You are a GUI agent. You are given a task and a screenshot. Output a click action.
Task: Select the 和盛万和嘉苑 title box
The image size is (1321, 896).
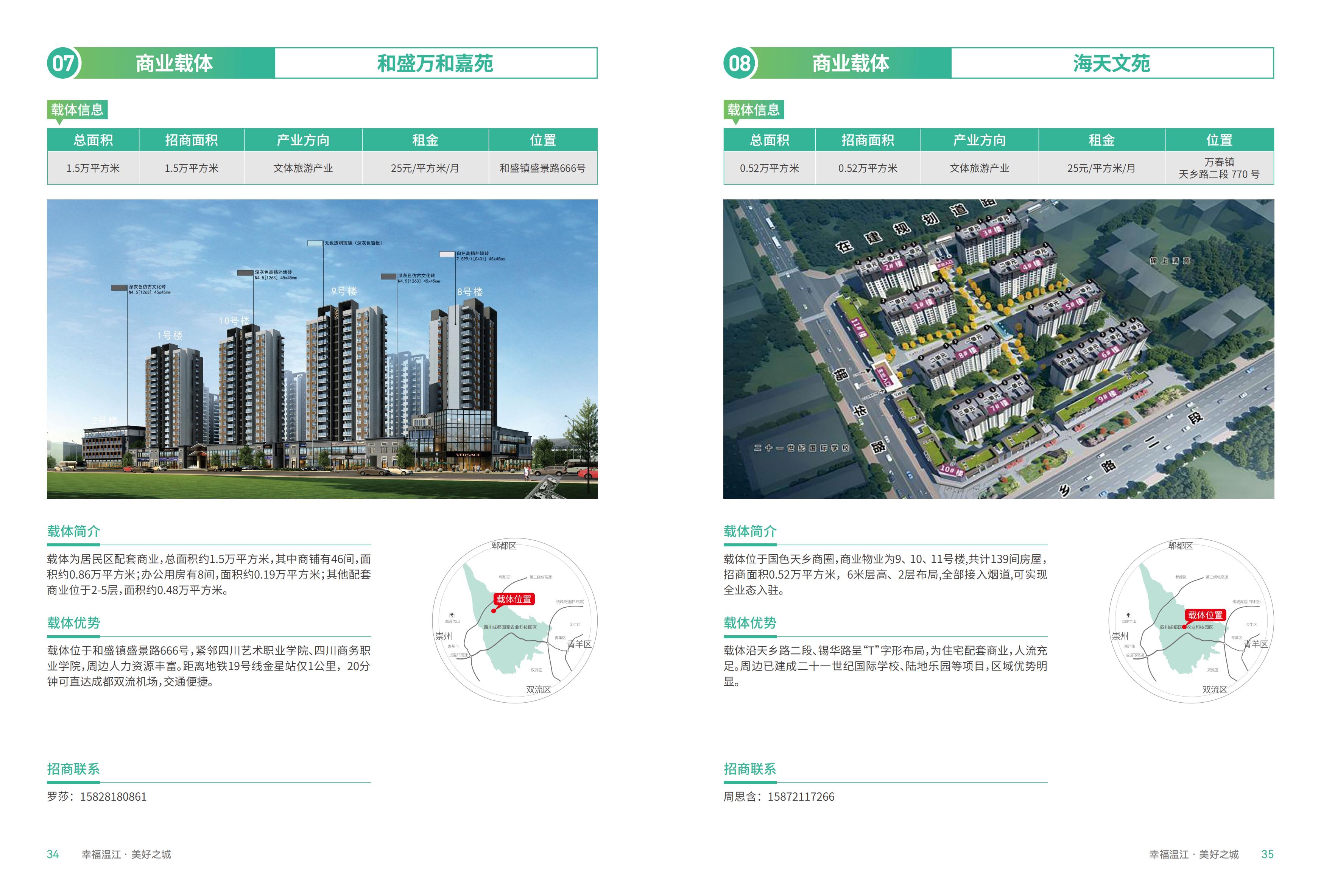pyautogui.click(x=435, y=63)
